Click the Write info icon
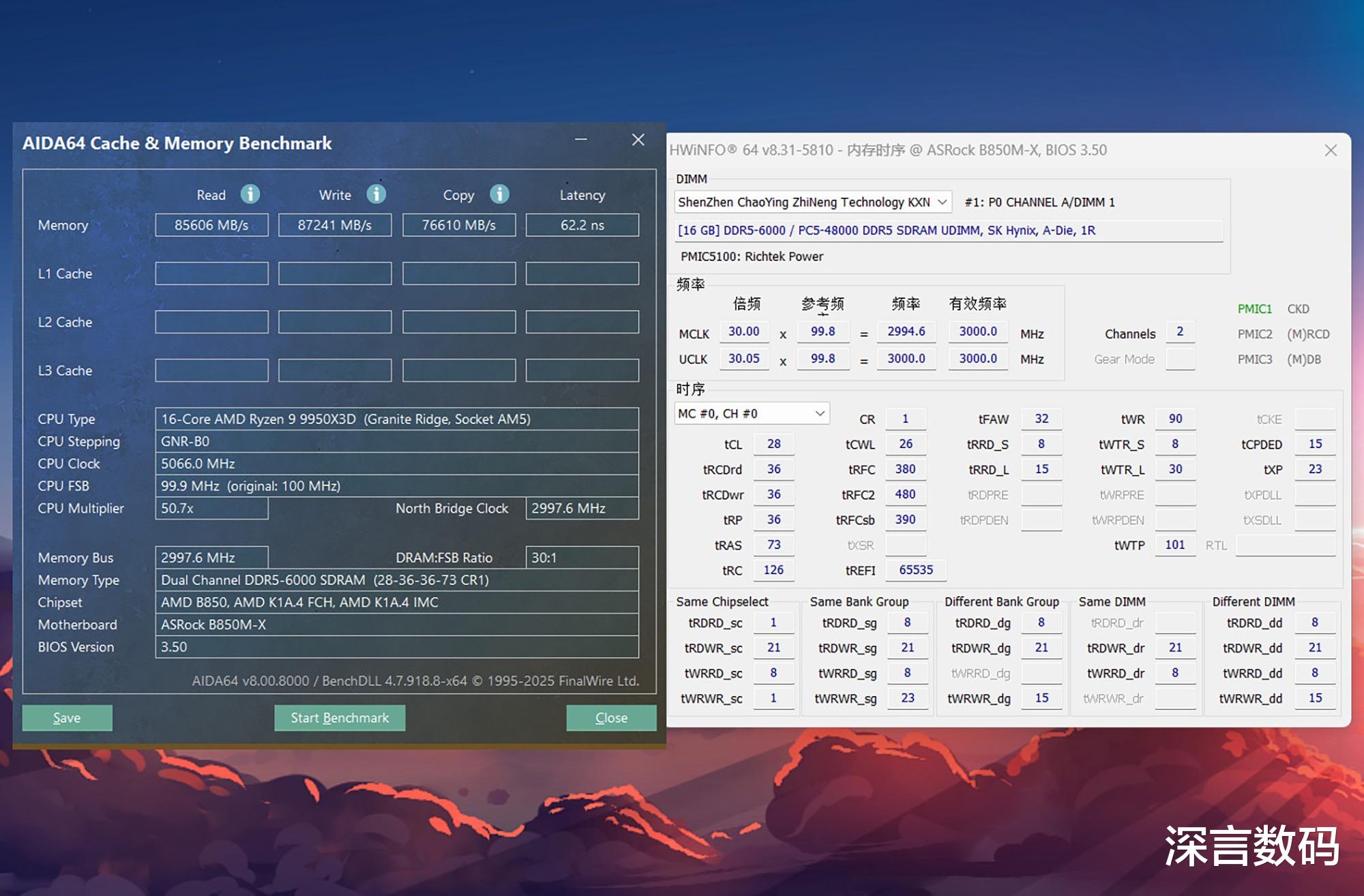1364x896 pixels. click(x=376, y=194)
